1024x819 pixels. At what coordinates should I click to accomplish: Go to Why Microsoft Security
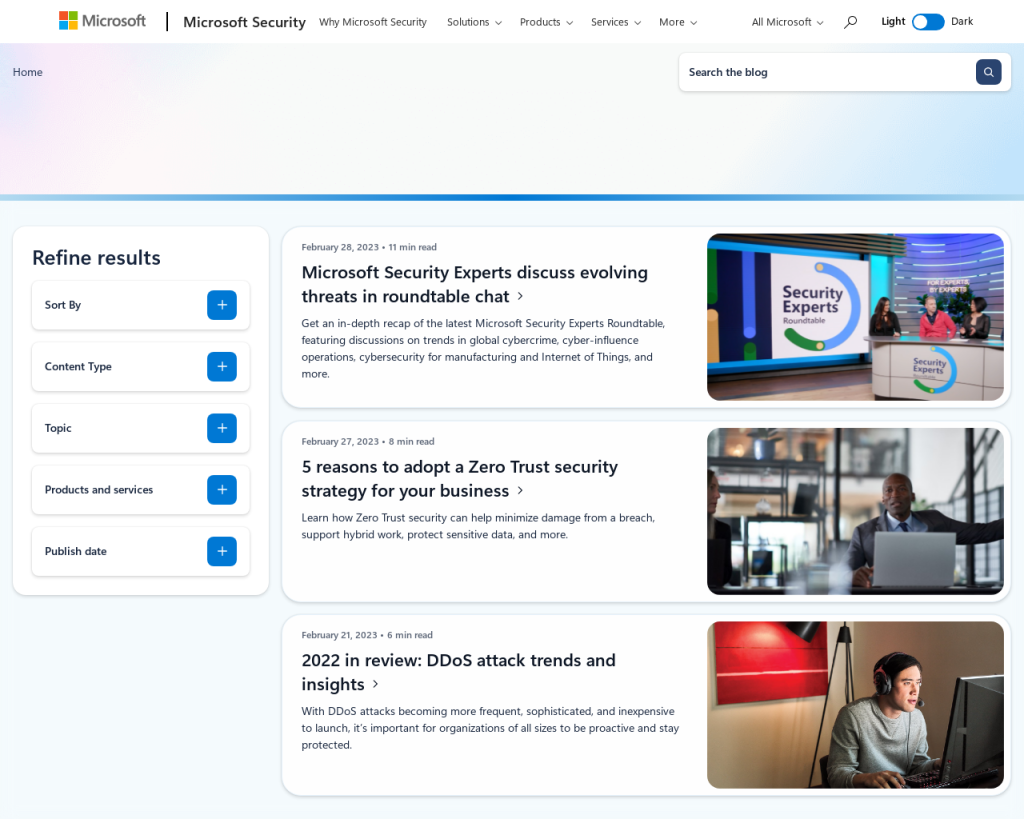point(373,22)
